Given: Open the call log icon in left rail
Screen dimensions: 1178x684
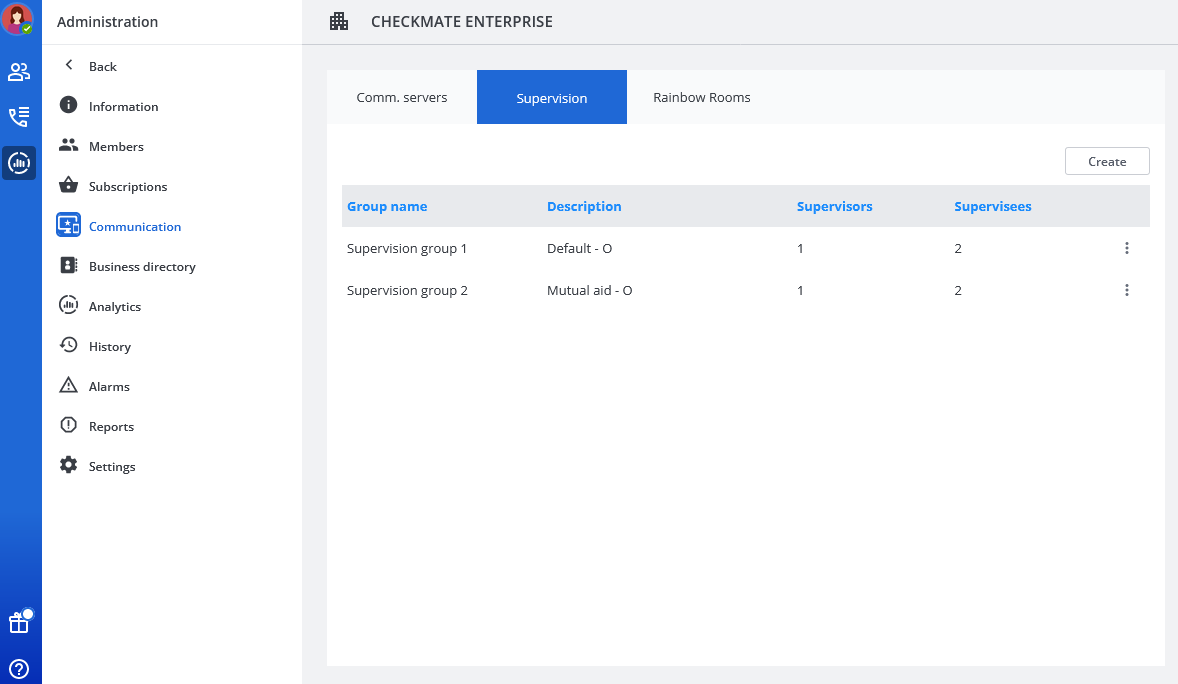Looking at the screenshot, I should click(19, 117).
